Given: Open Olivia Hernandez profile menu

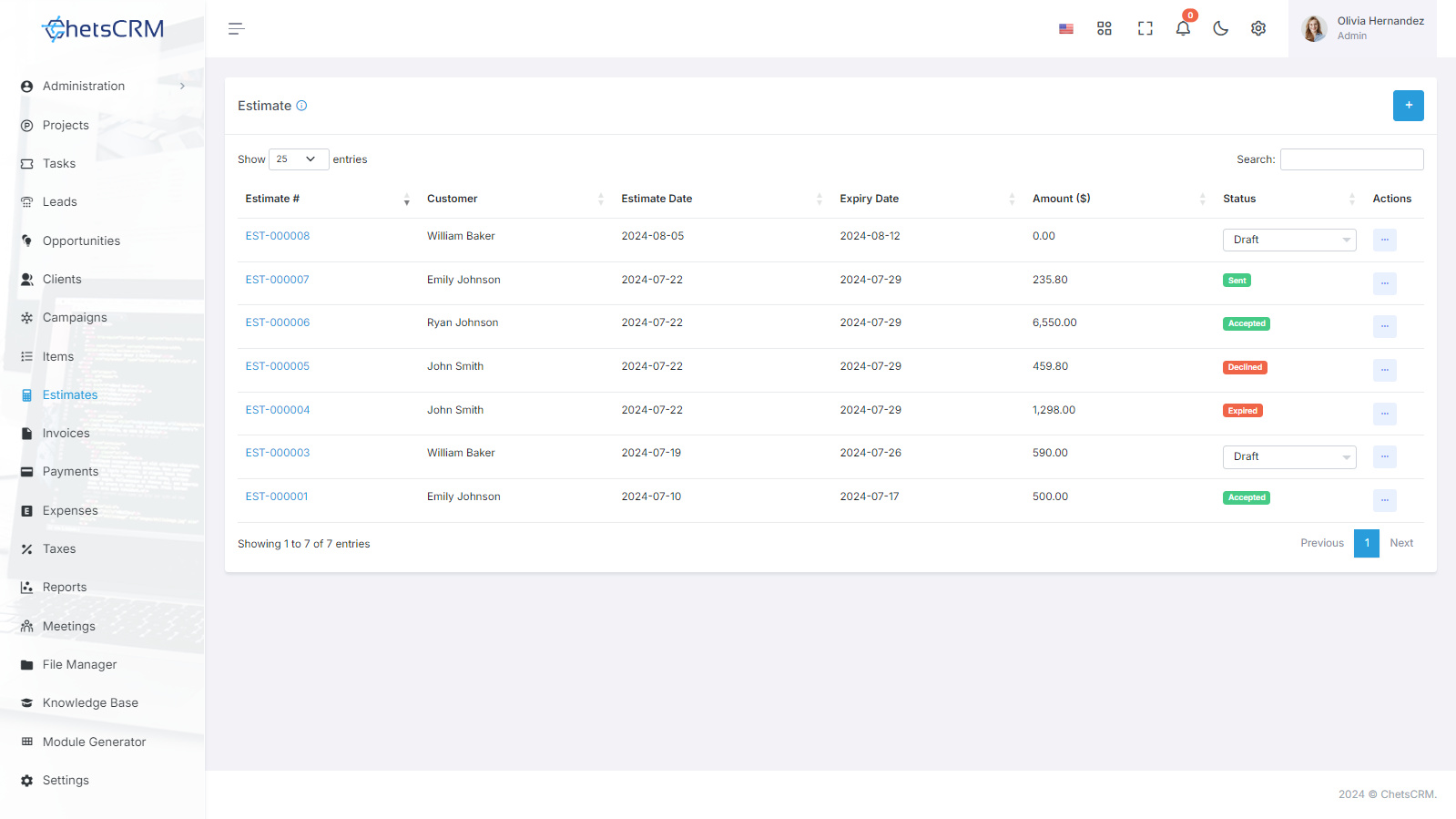Looking at the screenshot, I should tap(1362, 29).
